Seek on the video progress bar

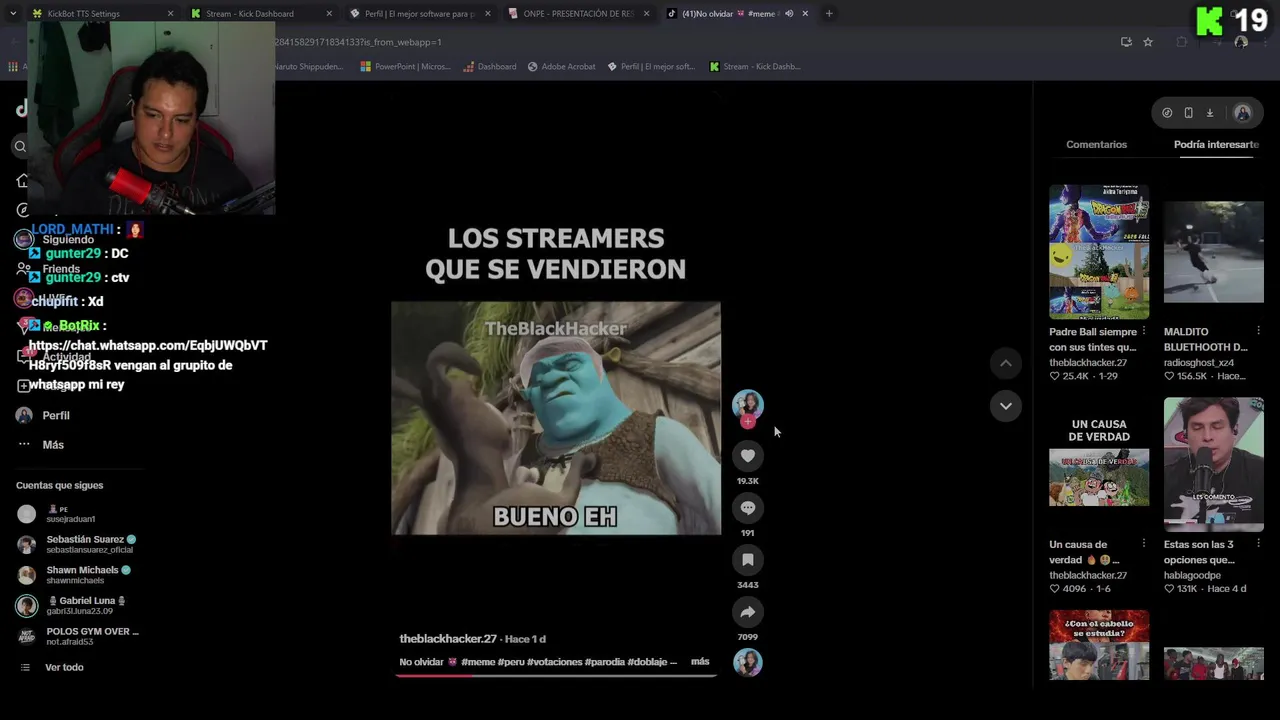556,676
